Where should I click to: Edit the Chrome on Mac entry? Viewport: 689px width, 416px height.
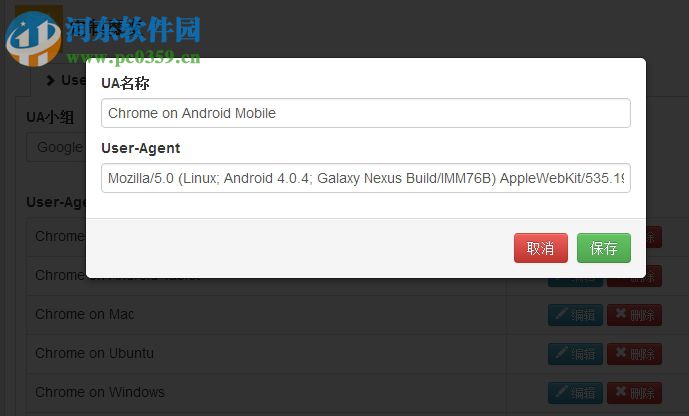(575, 315)
